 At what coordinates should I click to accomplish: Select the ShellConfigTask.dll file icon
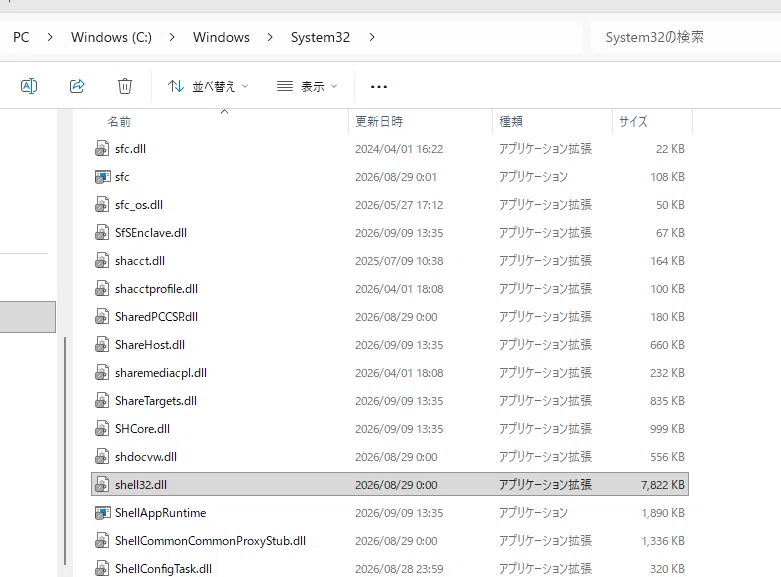point(102,569)
